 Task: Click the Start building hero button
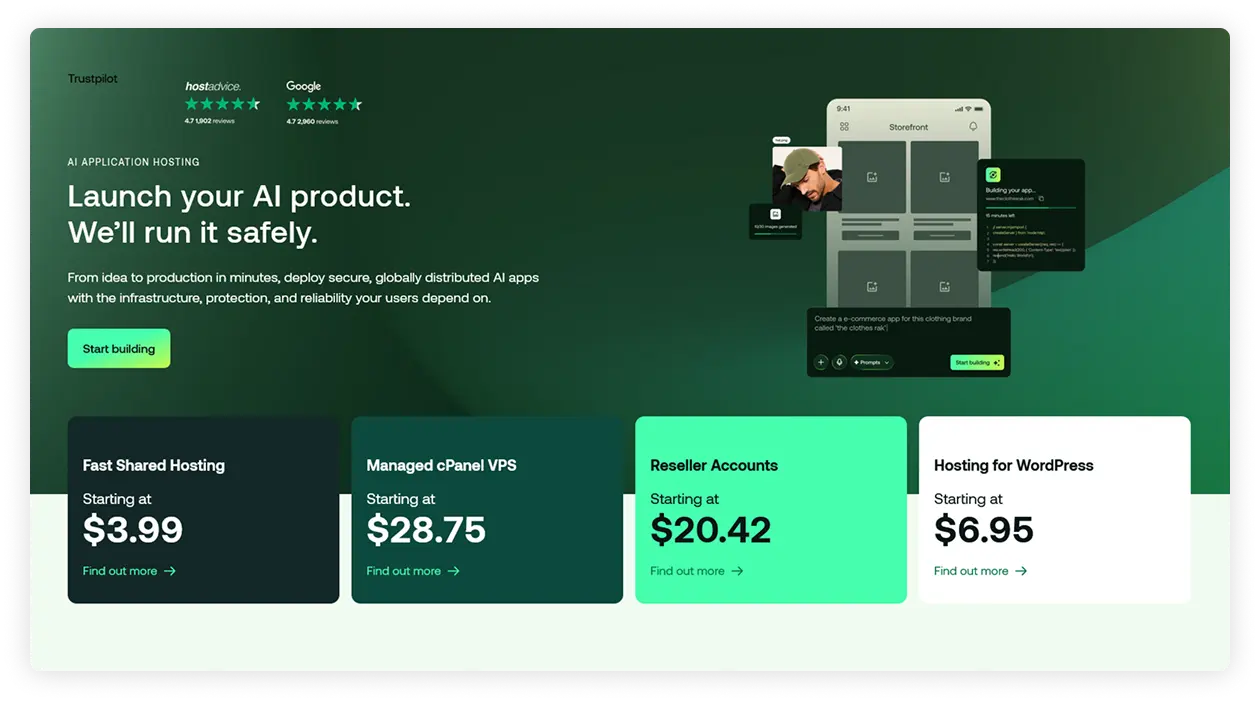119,348
